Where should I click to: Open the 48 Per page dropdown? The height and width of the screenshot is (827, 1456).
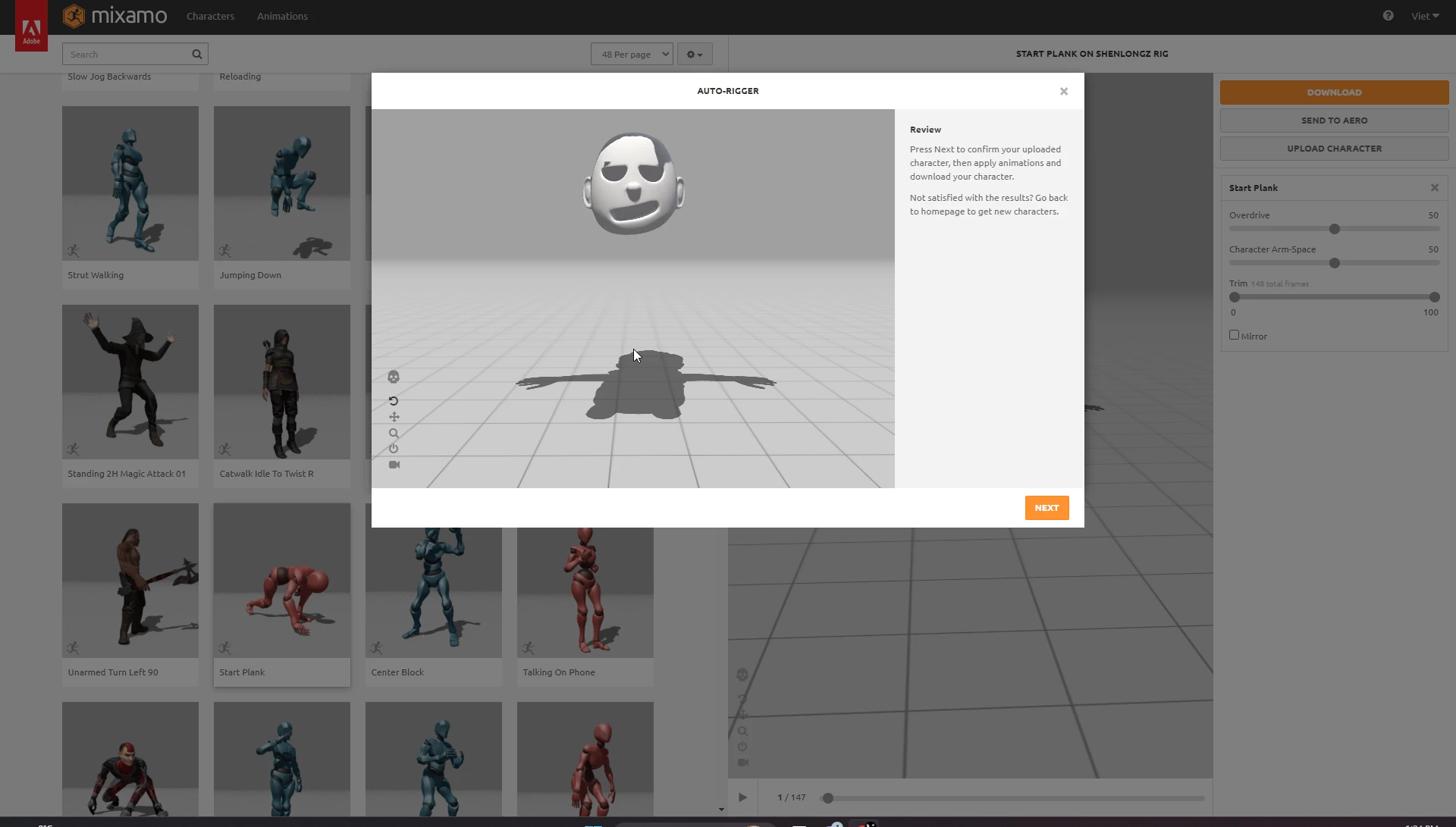point(632,54)
